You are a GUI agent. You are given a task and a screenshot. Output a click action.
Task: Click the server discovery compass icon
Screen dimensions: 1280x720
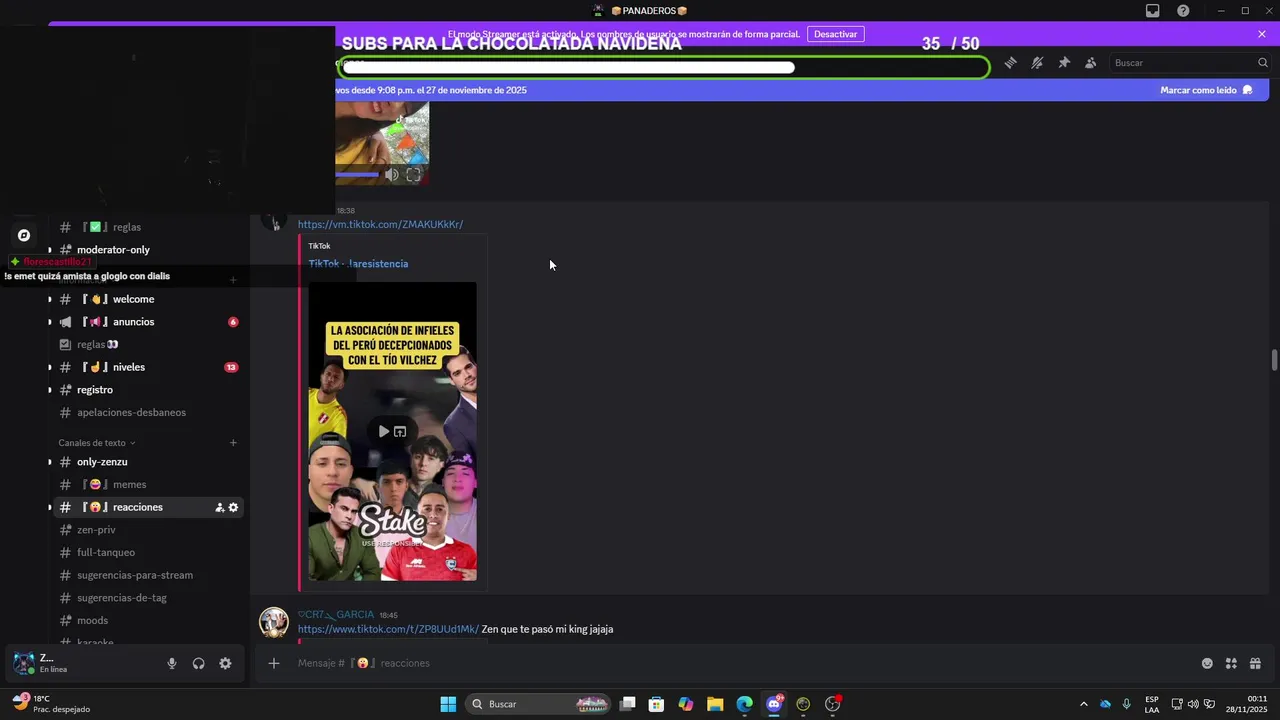point(24,236)
